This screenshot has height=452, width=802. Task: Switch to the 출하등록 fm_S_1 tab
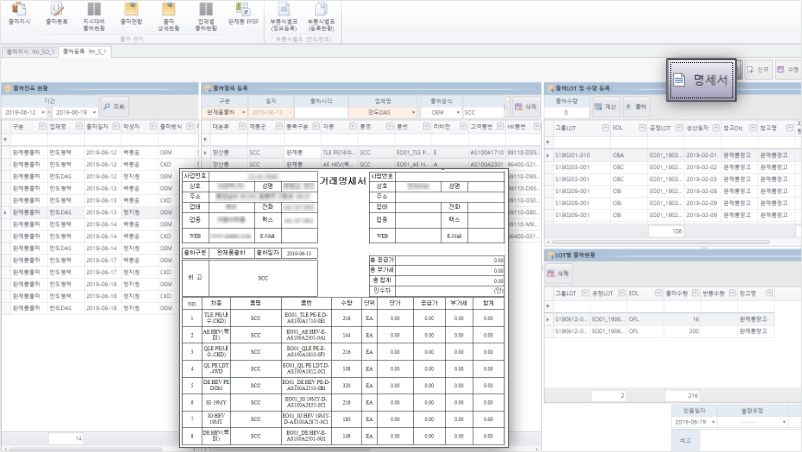pos(84,52)
